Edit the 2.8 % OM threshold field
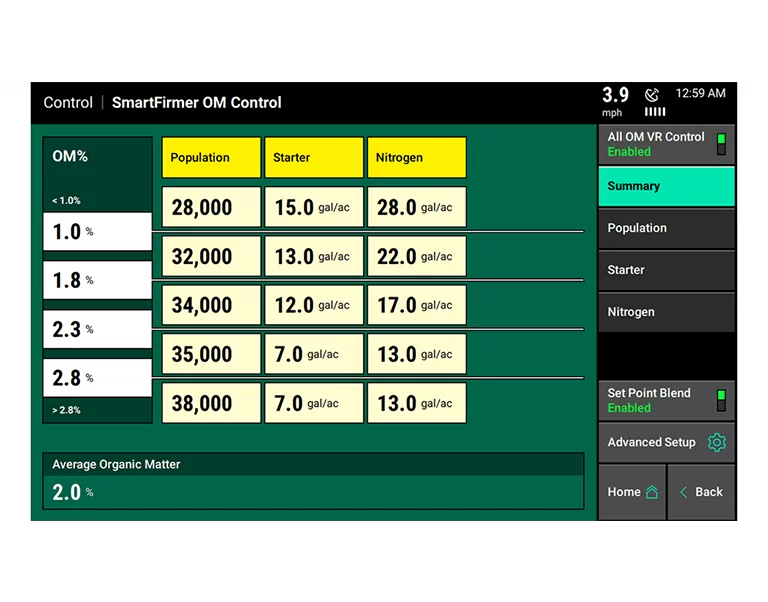This screenshot has height=602, width=768. 97,378
